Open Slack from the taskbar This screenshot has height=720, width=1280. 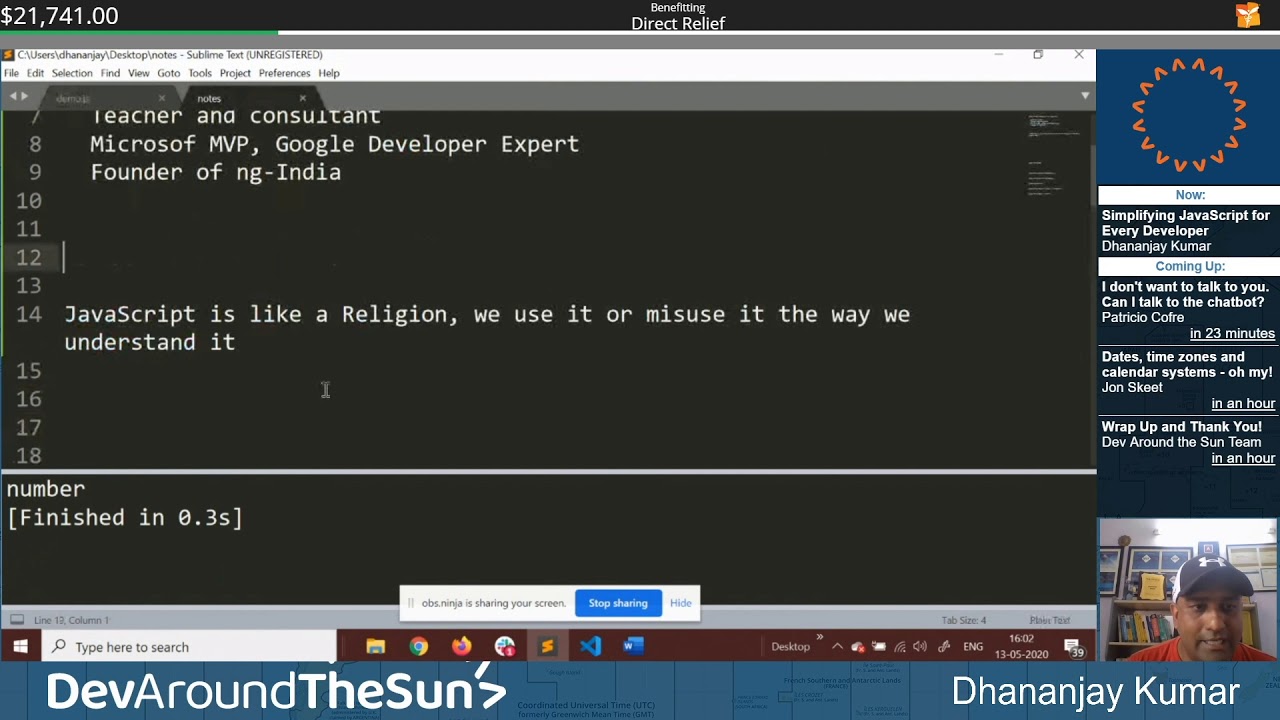(504, 647)
